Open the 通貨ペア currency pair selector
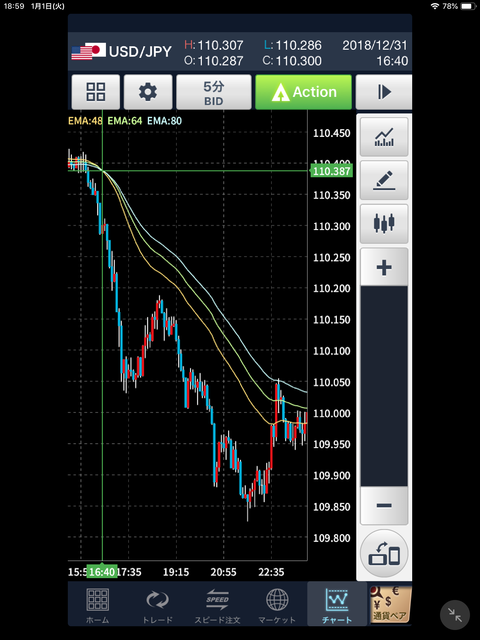The image size is (480, 640). coord(390,604)
